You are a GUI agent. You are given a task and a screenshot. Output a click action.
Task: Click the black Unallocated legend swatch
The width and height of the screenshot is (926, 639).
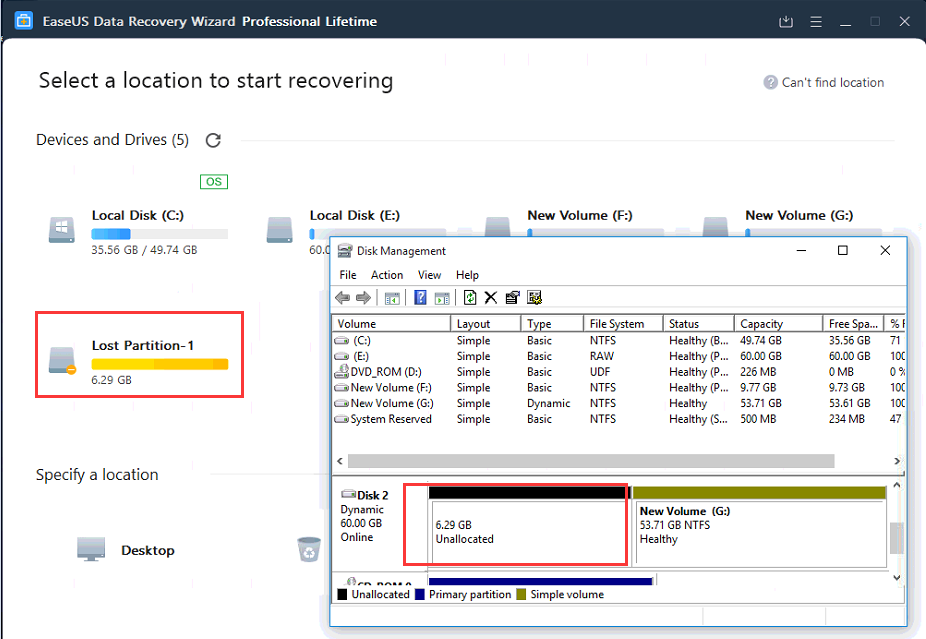click(342, 594)
